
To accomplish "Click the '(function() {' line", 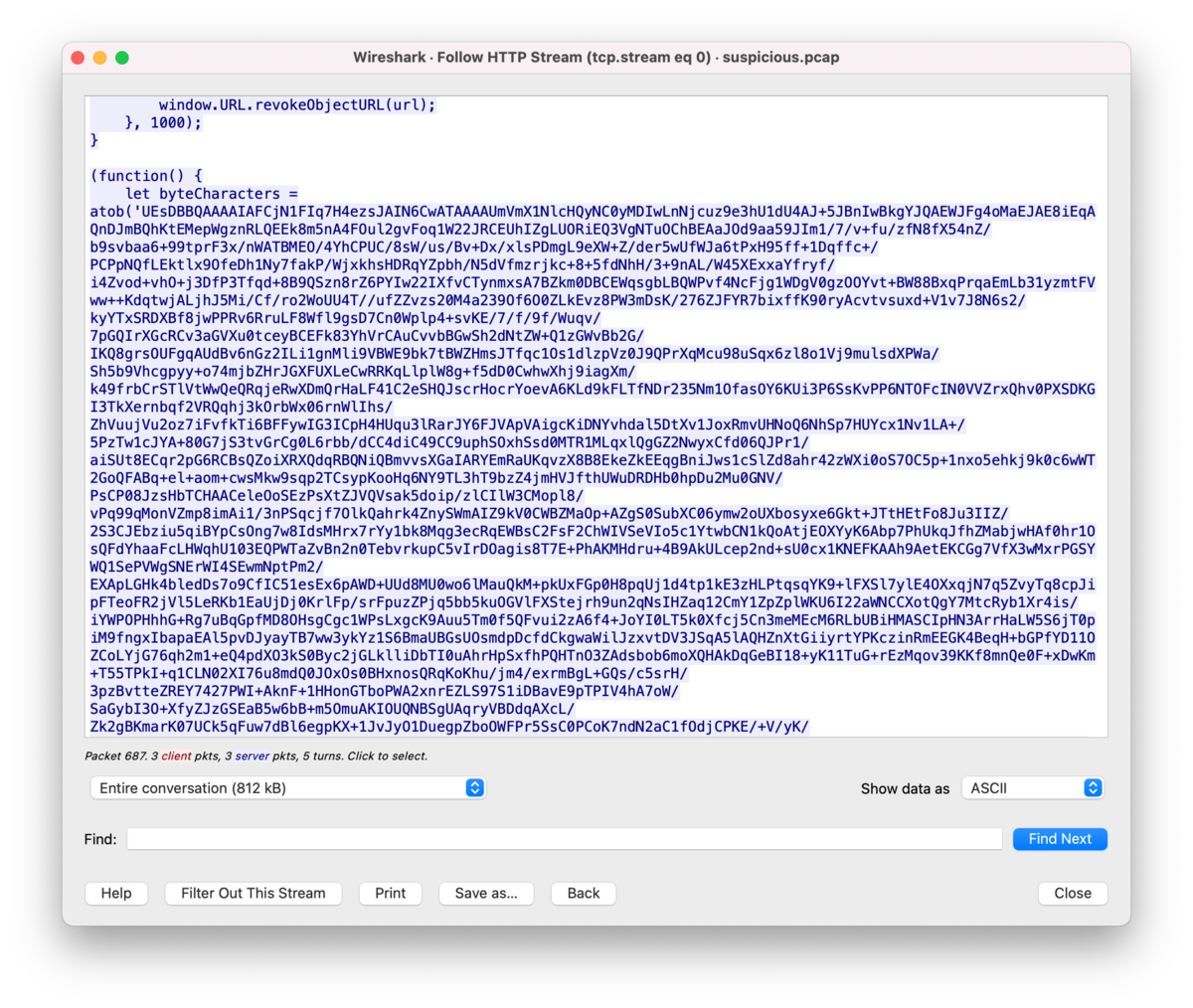I will pyautogui.click(x=146, y=176).
